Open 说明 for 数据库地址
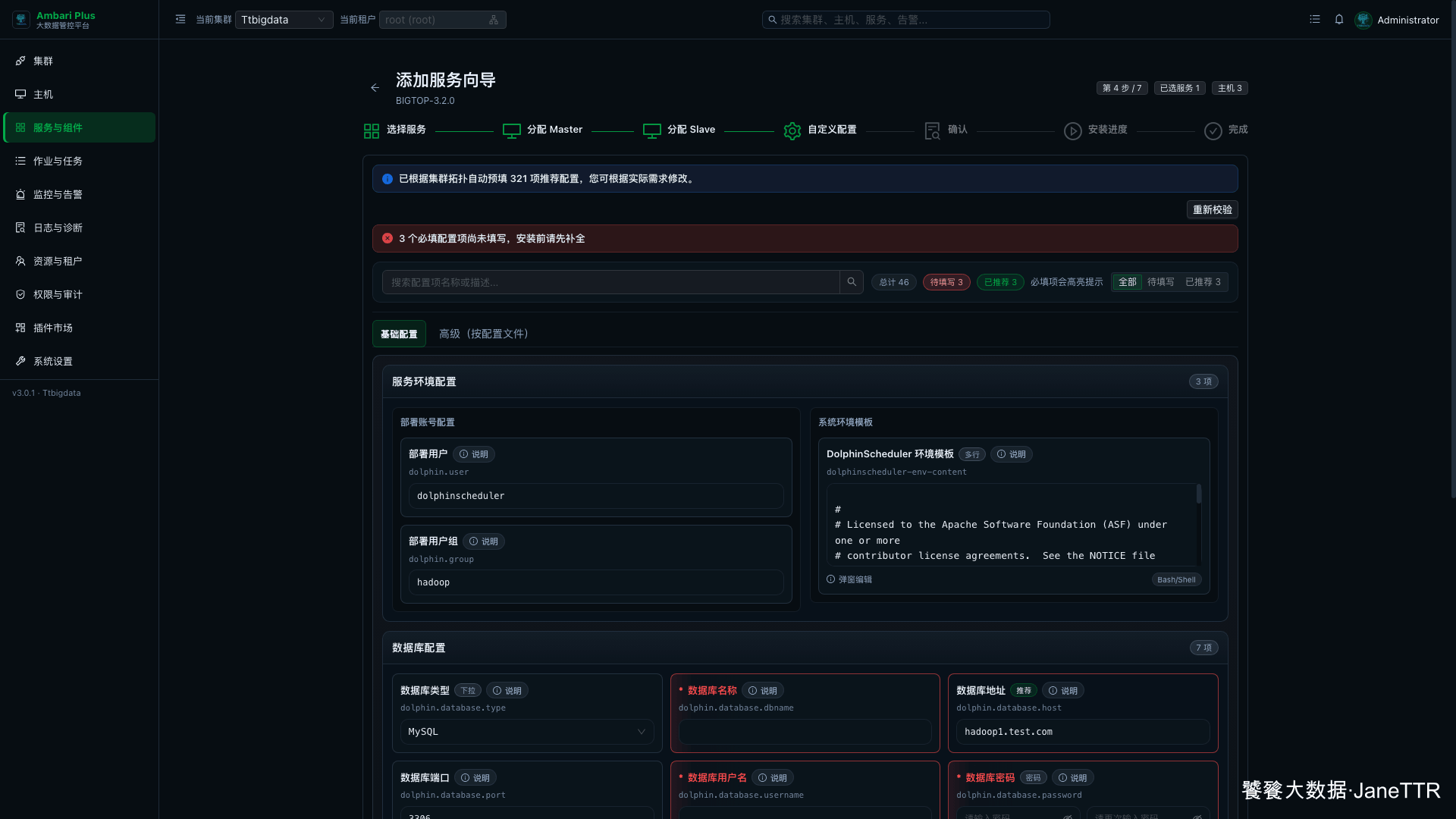Viewport: 1456px width, 819px height. [1063, 691]
